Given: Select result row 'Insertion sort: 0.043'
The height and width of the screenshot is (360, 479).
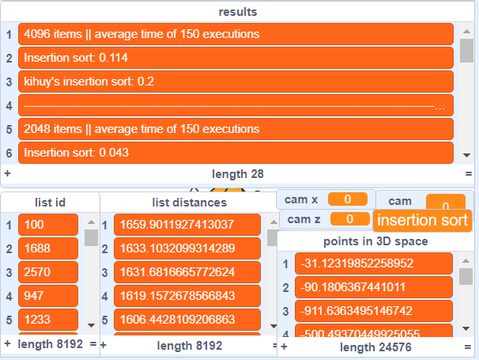Looking at the screenshot, I should pyautogui.click(x=236, y=153).
